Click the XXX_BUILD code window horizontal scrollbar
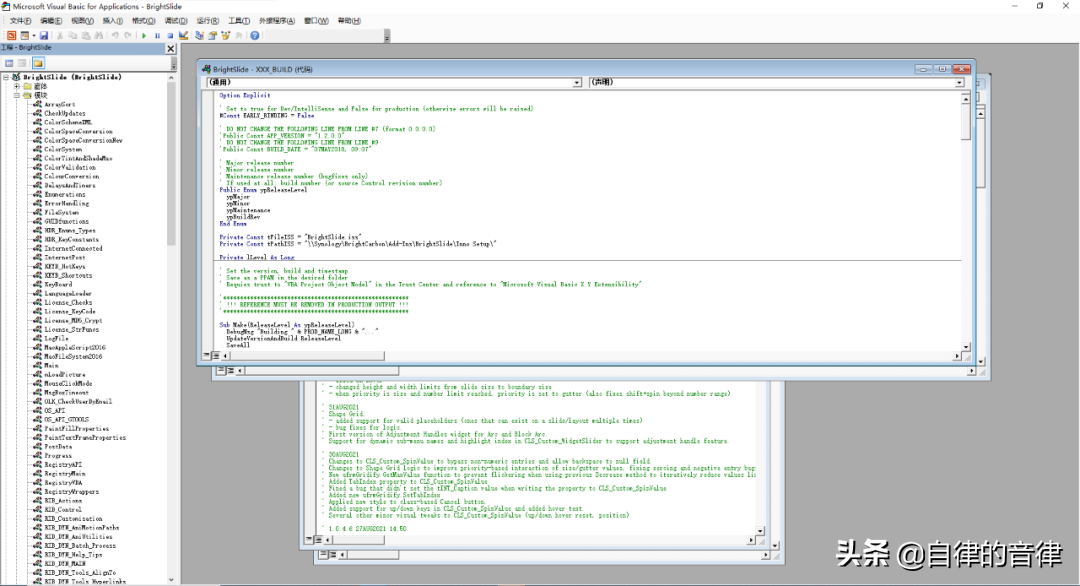Viewport: 1080px width, 586px height. click(x=591, y=356)
